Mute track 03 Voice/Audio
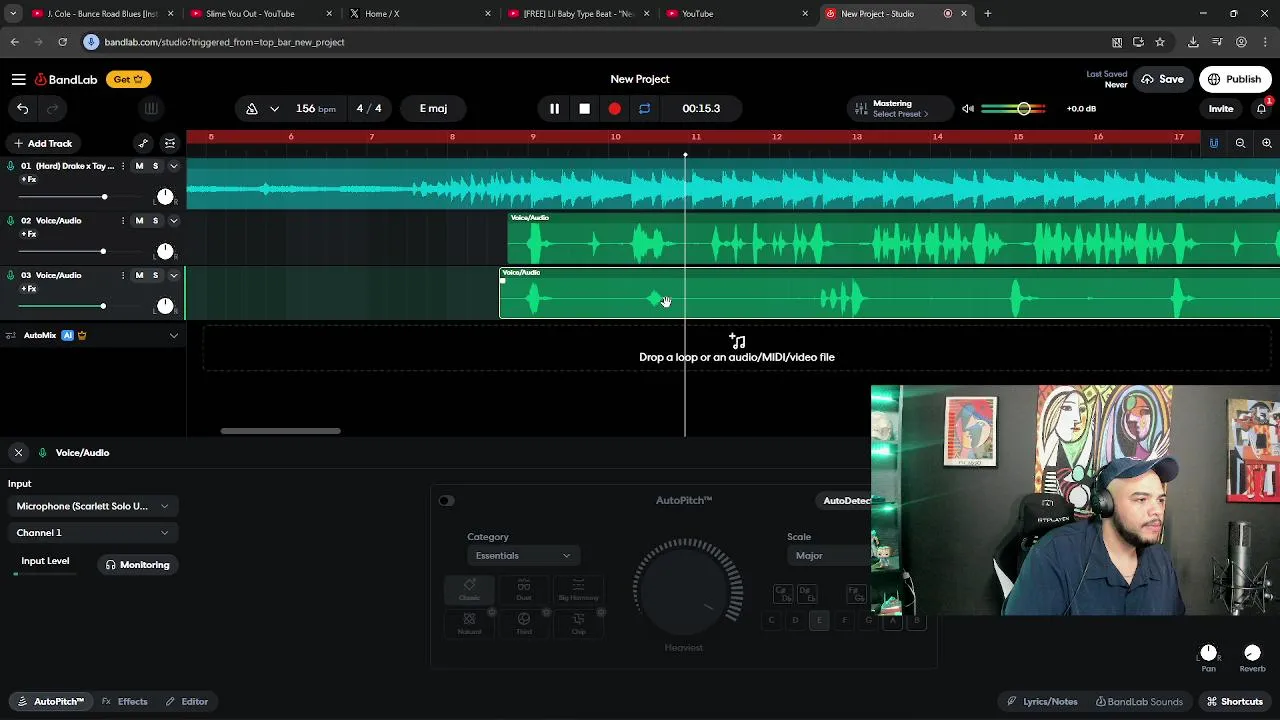 pyautogui.click(x=139, y=276)
